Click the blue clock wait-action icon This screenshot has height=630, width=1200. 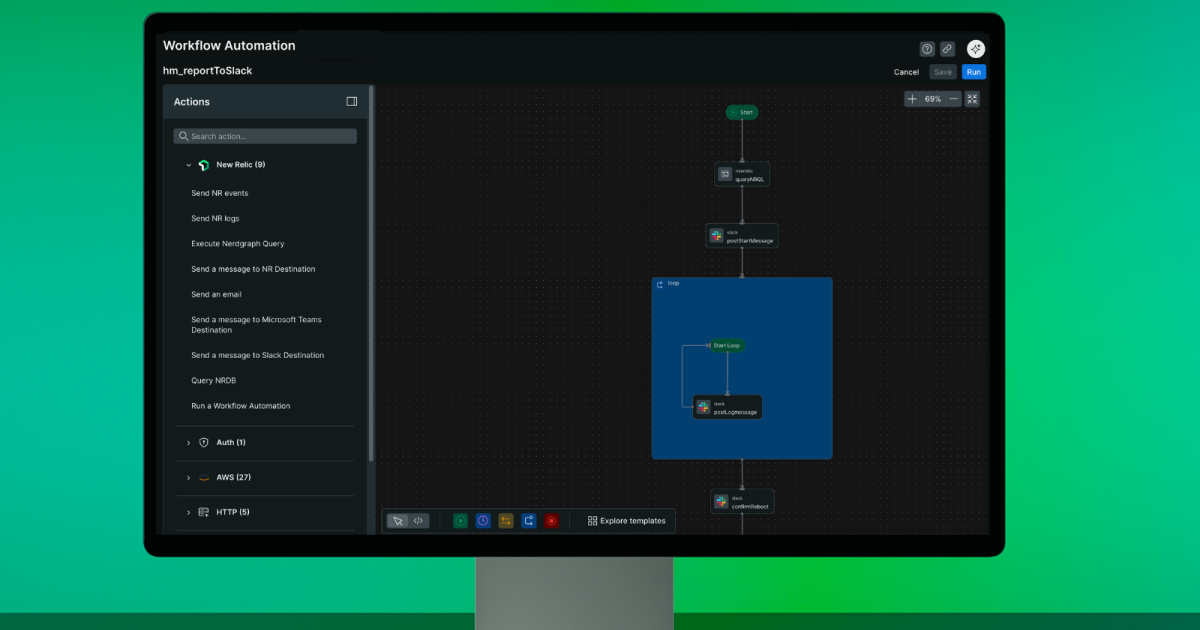(482, 520)
